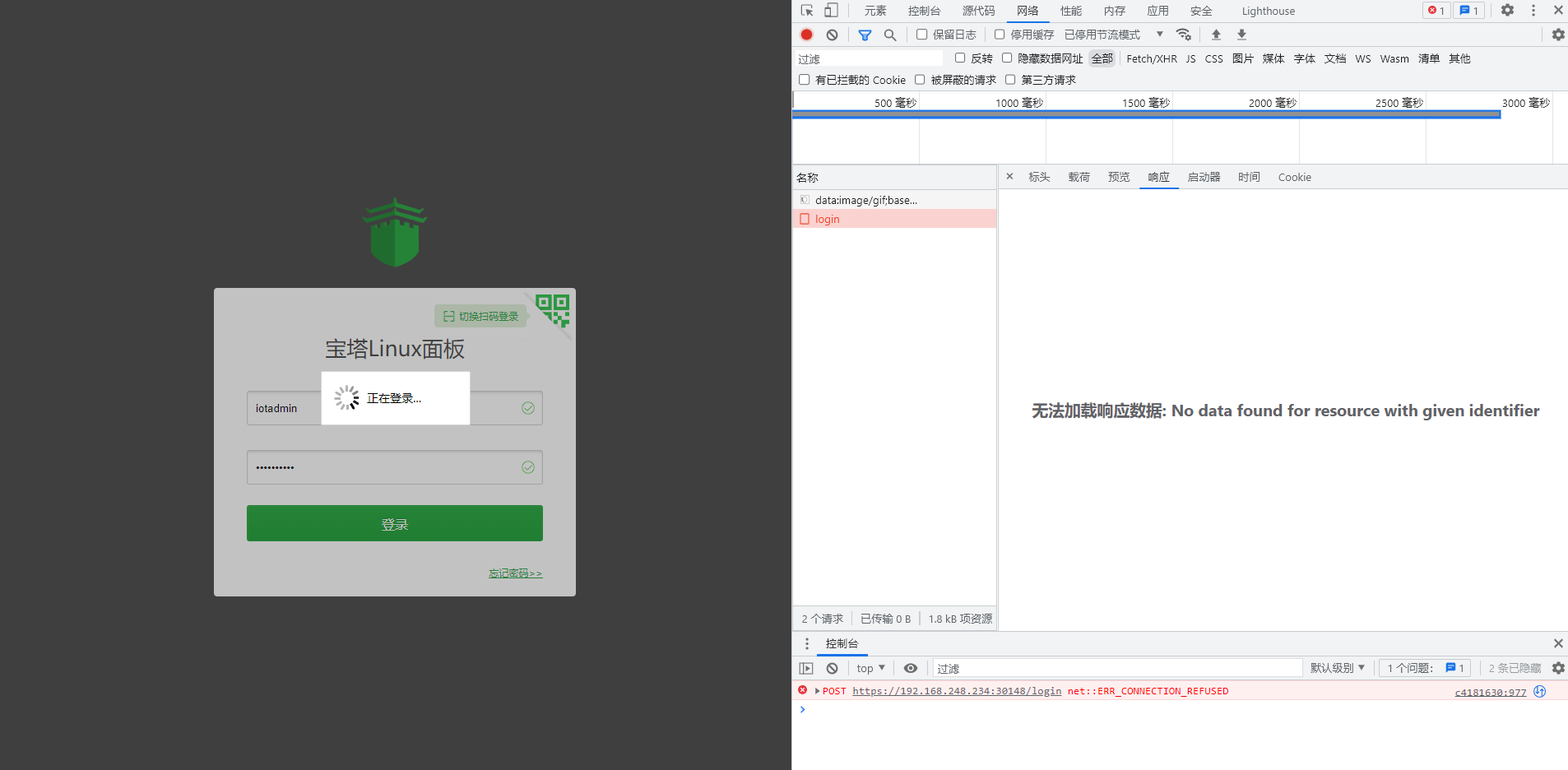Toggle third-party requests checkbox

(1010, 80)
